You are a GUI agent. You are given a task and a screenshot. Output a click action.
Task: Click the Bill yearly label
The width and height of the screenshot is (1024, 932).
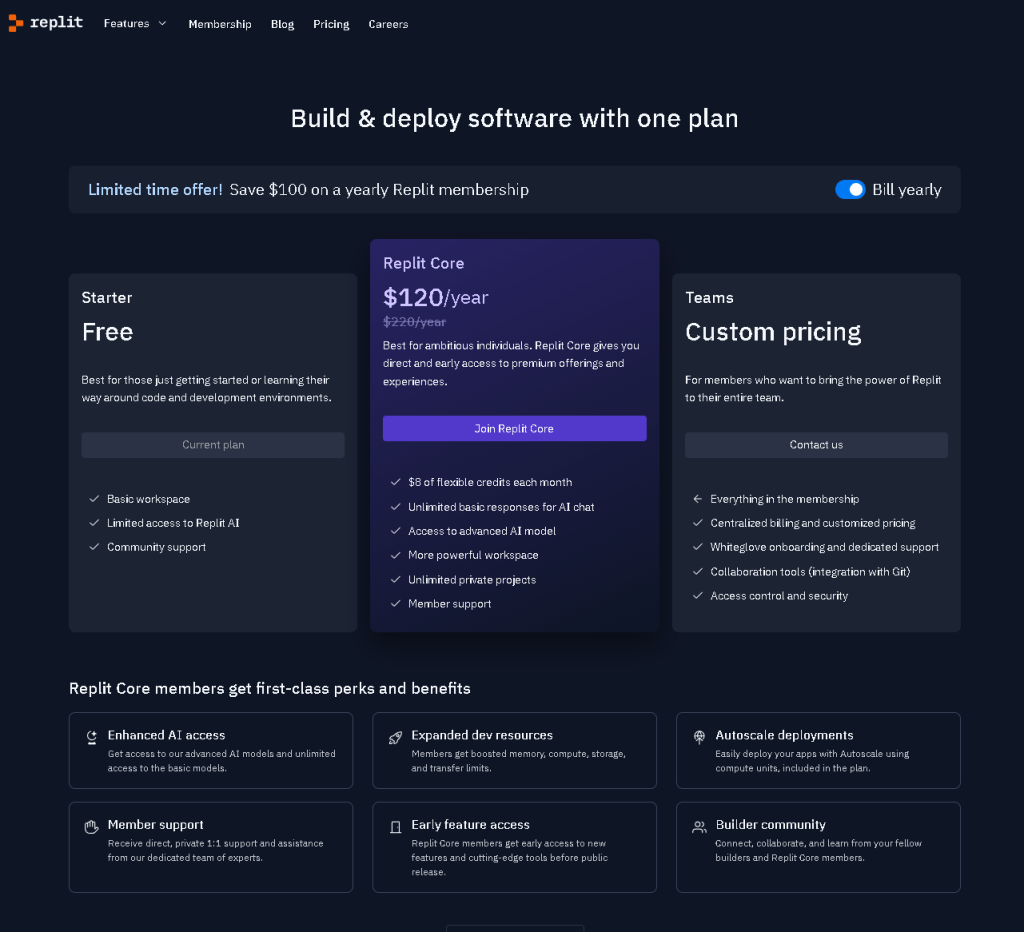click(x=906, y=190)
